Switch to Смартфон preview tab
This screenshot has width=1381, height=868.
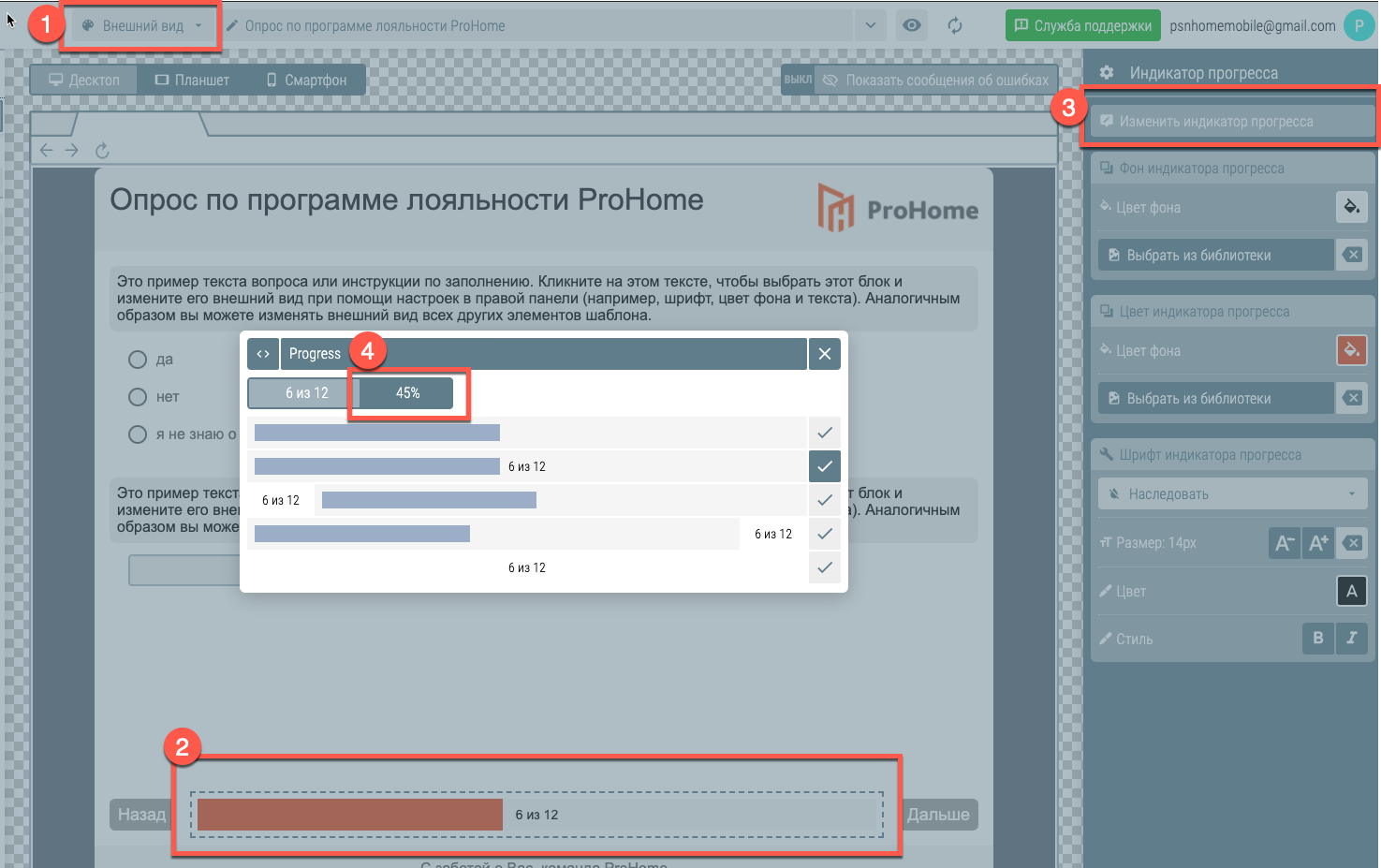(x=306, y=80)
